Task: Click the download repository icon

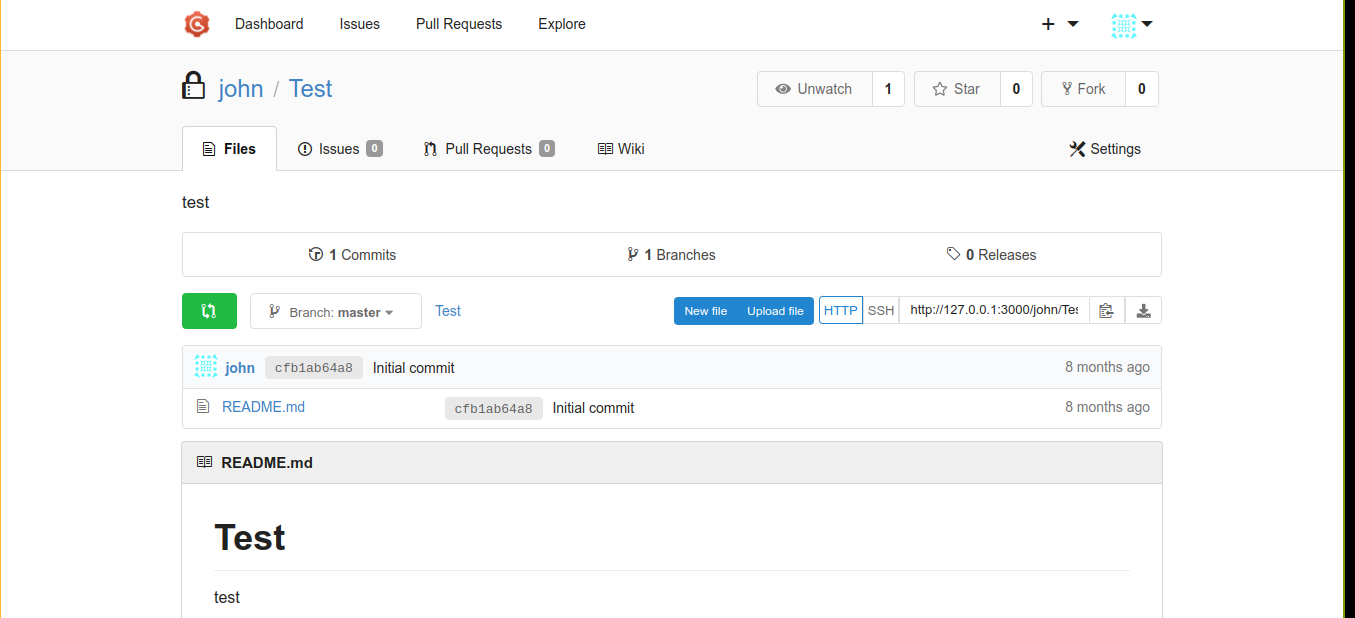Action: pos(1143,311)
